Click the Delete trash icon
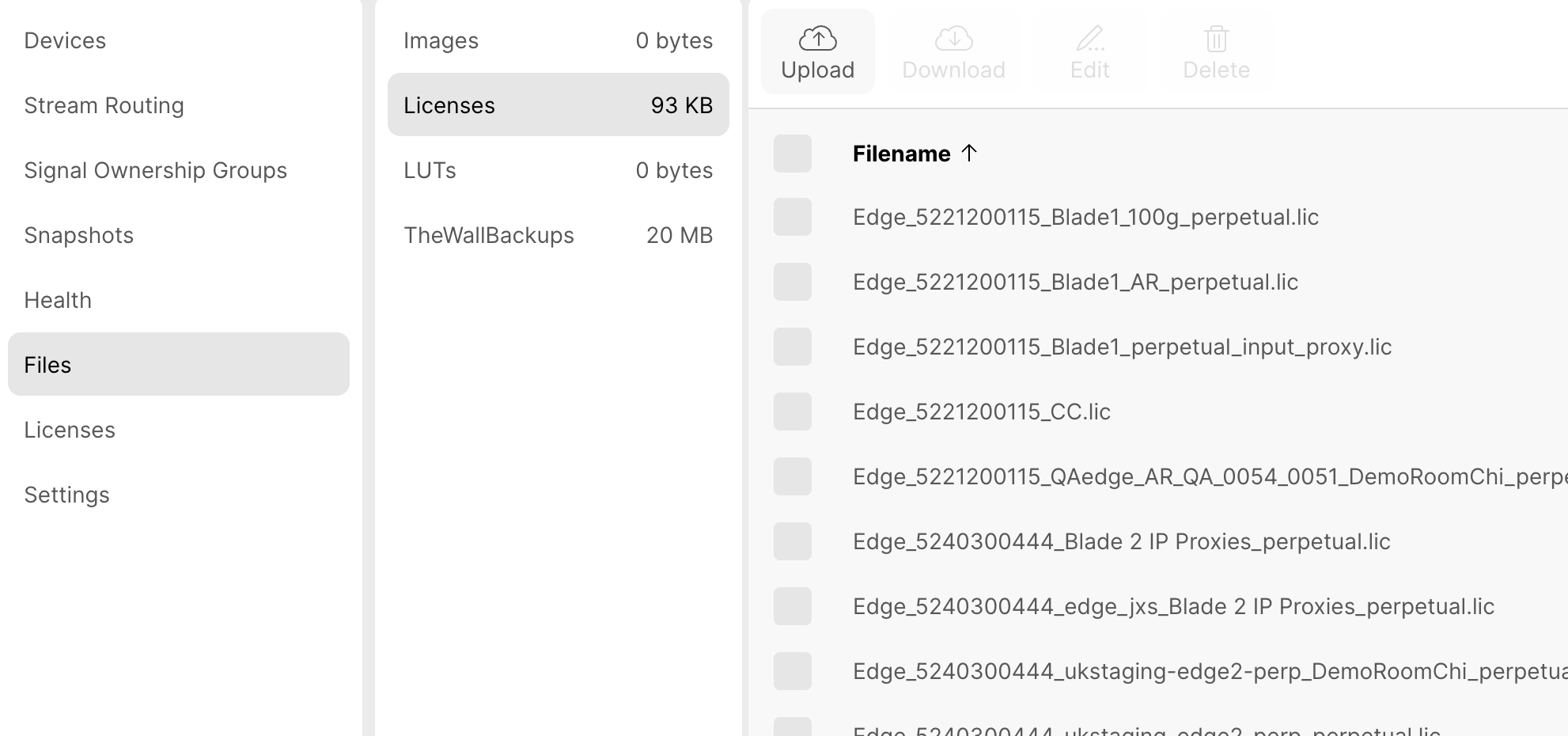1568x736 pixels. click(x=1216, y=38)
